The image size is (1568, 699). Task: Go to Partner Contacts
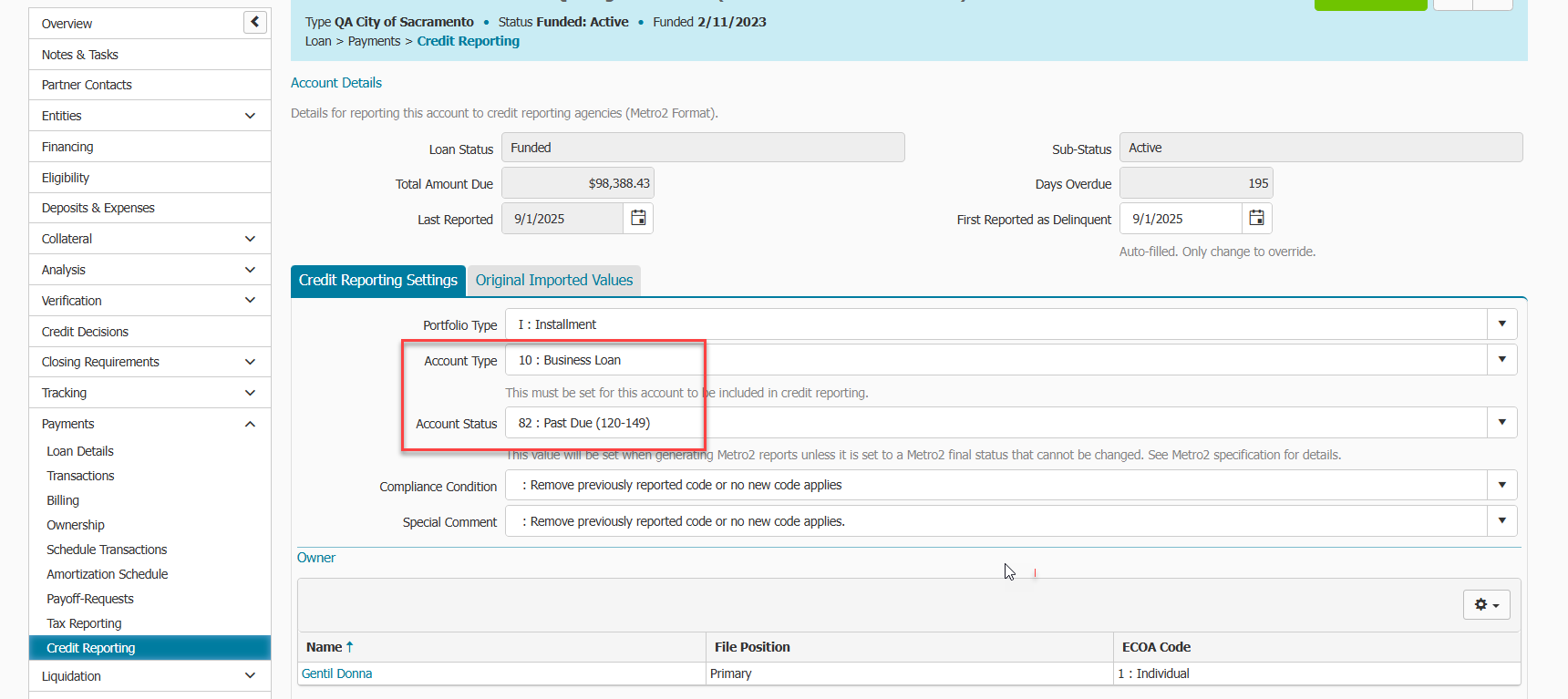(x=87, y=85)
